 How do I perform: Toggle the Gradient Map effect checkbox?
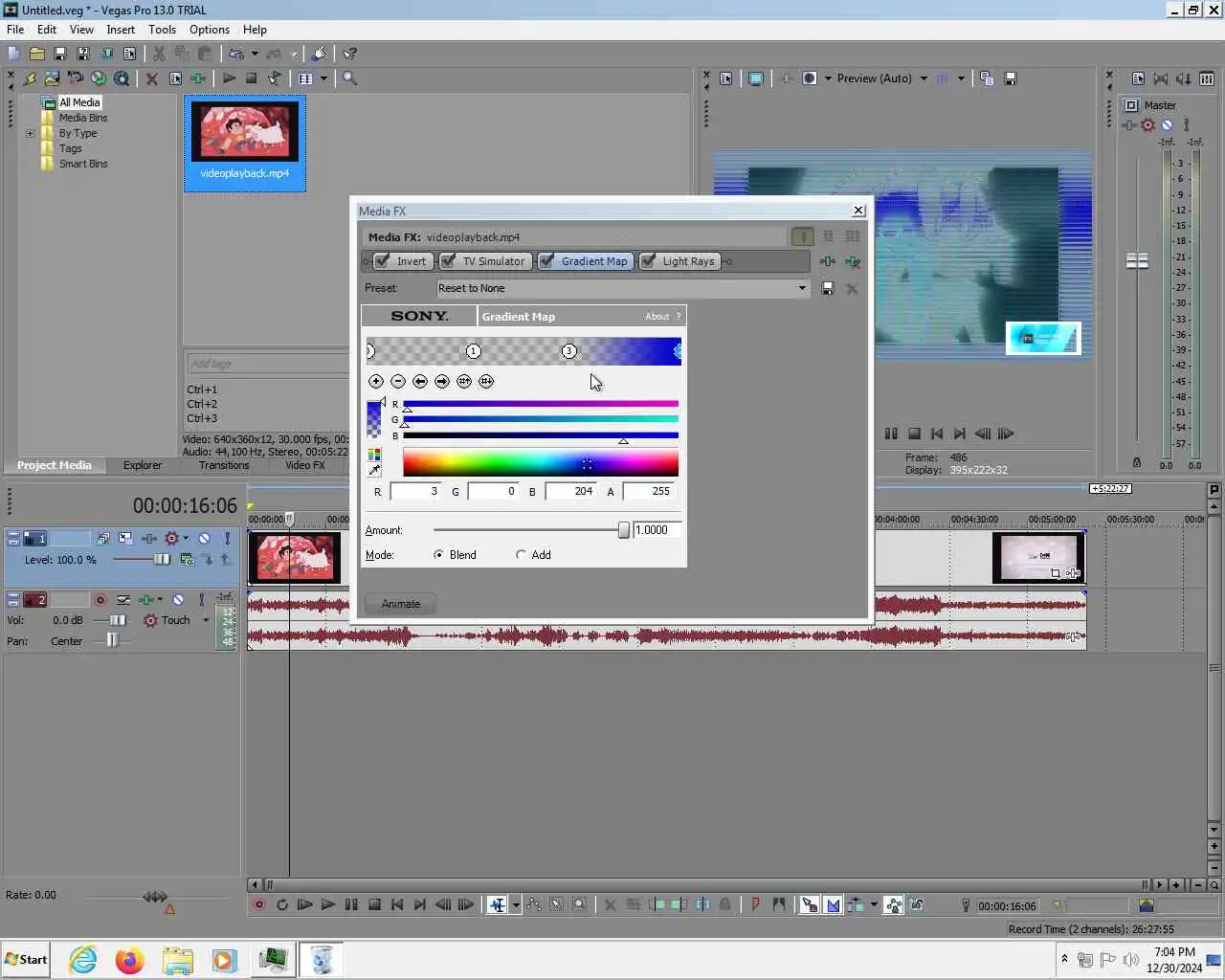tap(546, 261)
